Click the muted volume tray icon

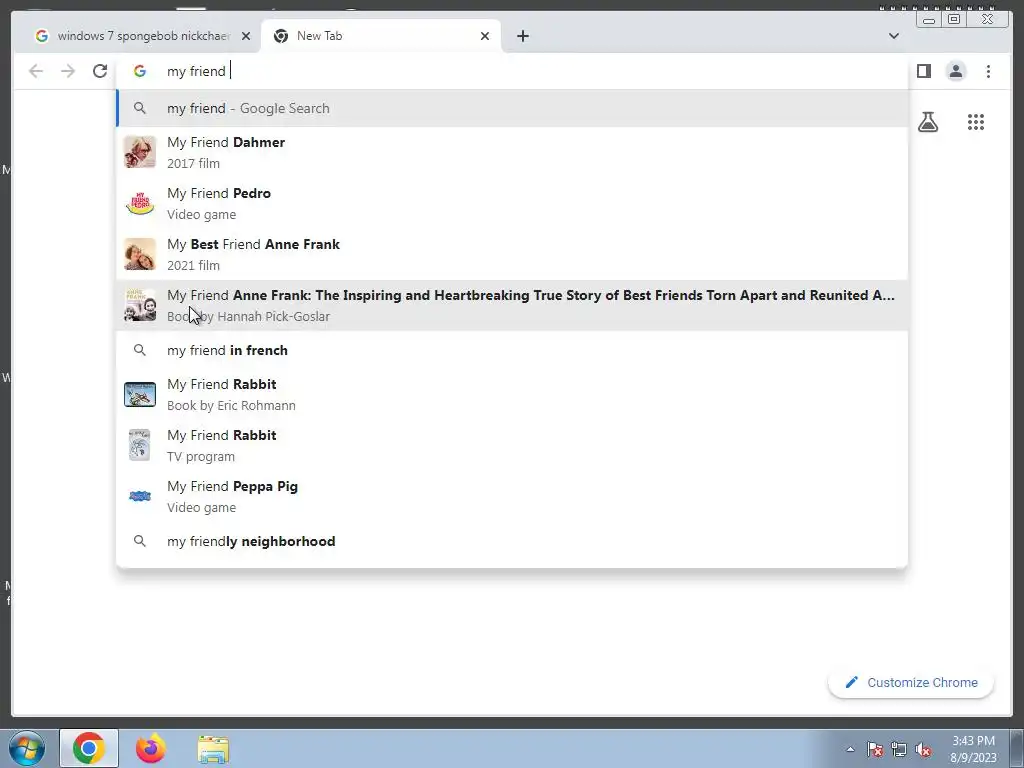[x=923, y=750]
